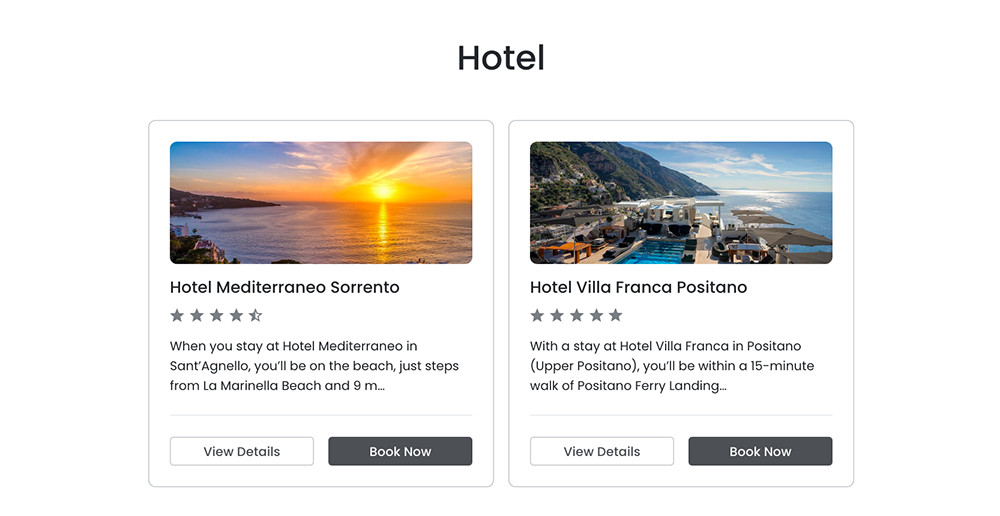
Task: Open the poolside photo of Villa Franca
Action: point(681,202)
